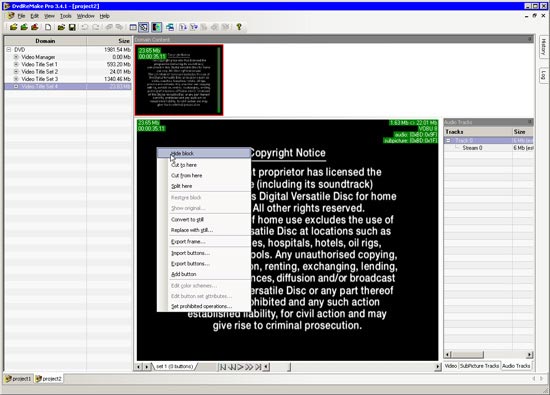Click the page-with-down-arrow toolbar icon
This screenshot has width=550, height=395.
coord(183,27)
